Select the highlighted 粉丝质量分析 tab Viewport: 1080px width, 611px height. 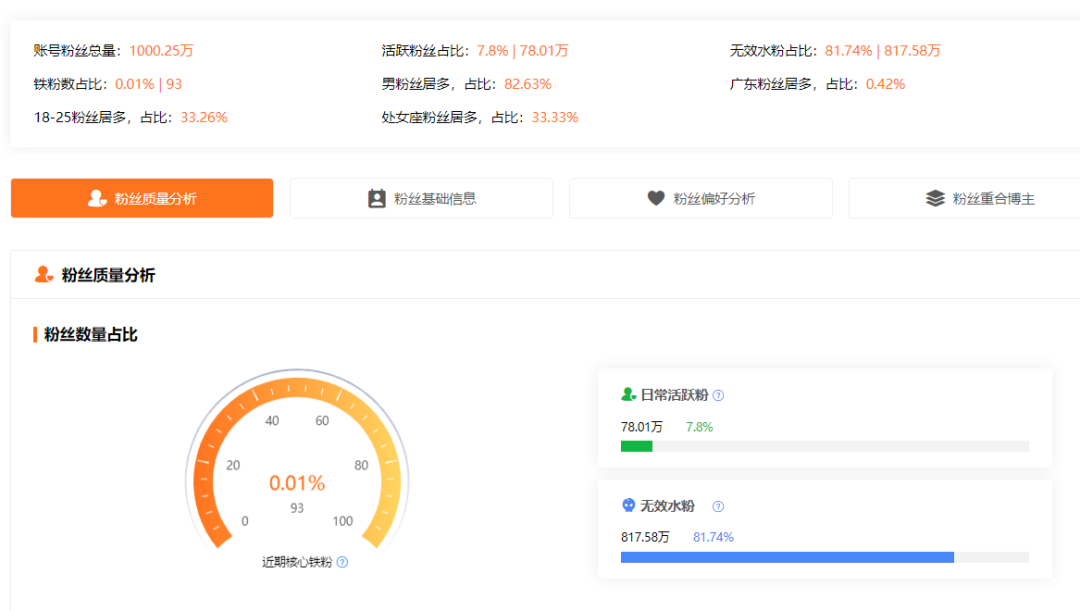tap(141, 198)
